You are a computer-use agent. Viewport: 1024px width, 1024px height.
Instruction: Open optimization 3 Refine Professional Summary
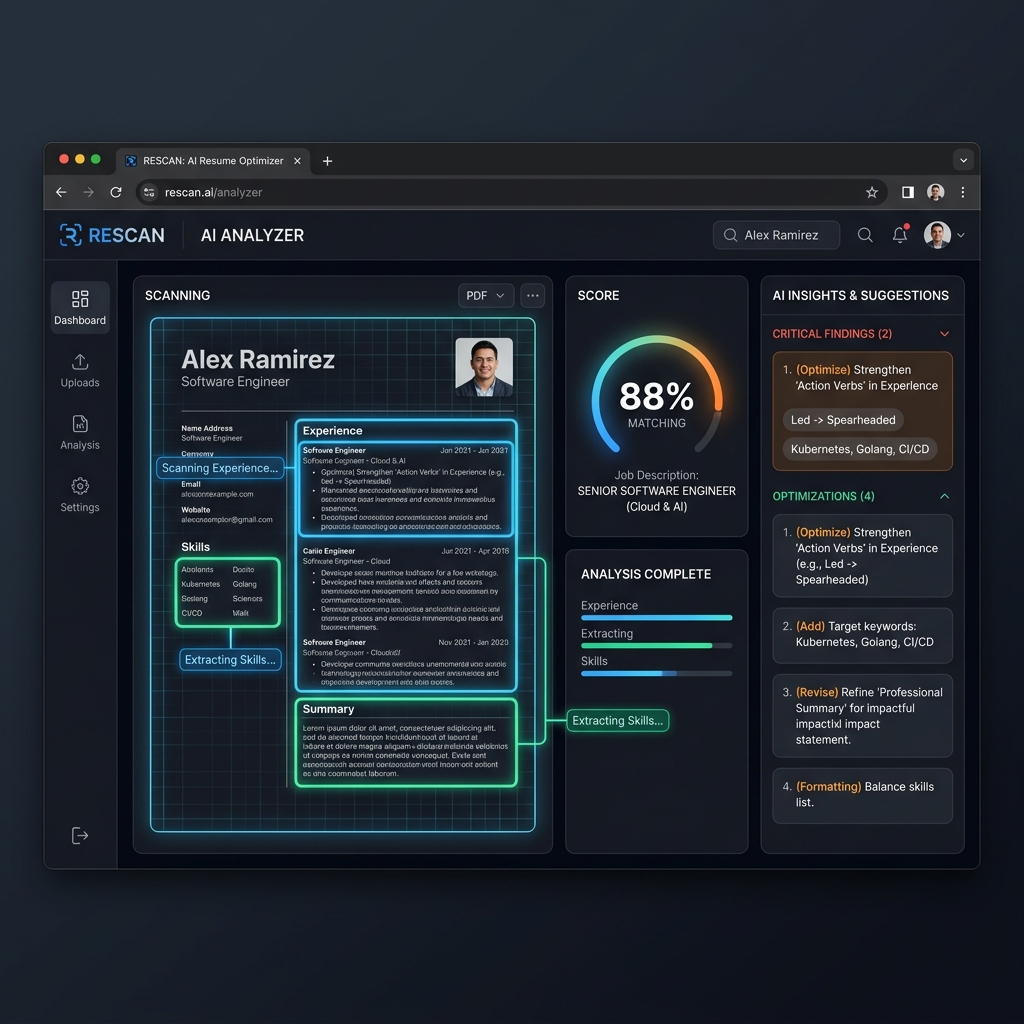pos(862,716)
